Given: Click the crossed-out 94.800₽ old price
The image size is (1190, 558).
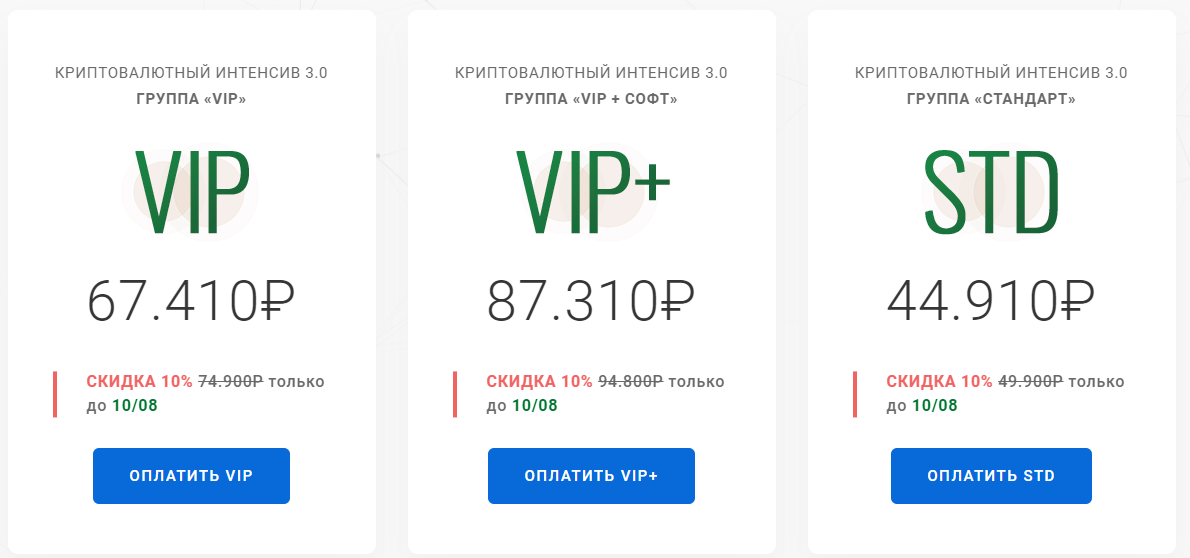Looking at the screenshot, I should (x=631, y=382).
